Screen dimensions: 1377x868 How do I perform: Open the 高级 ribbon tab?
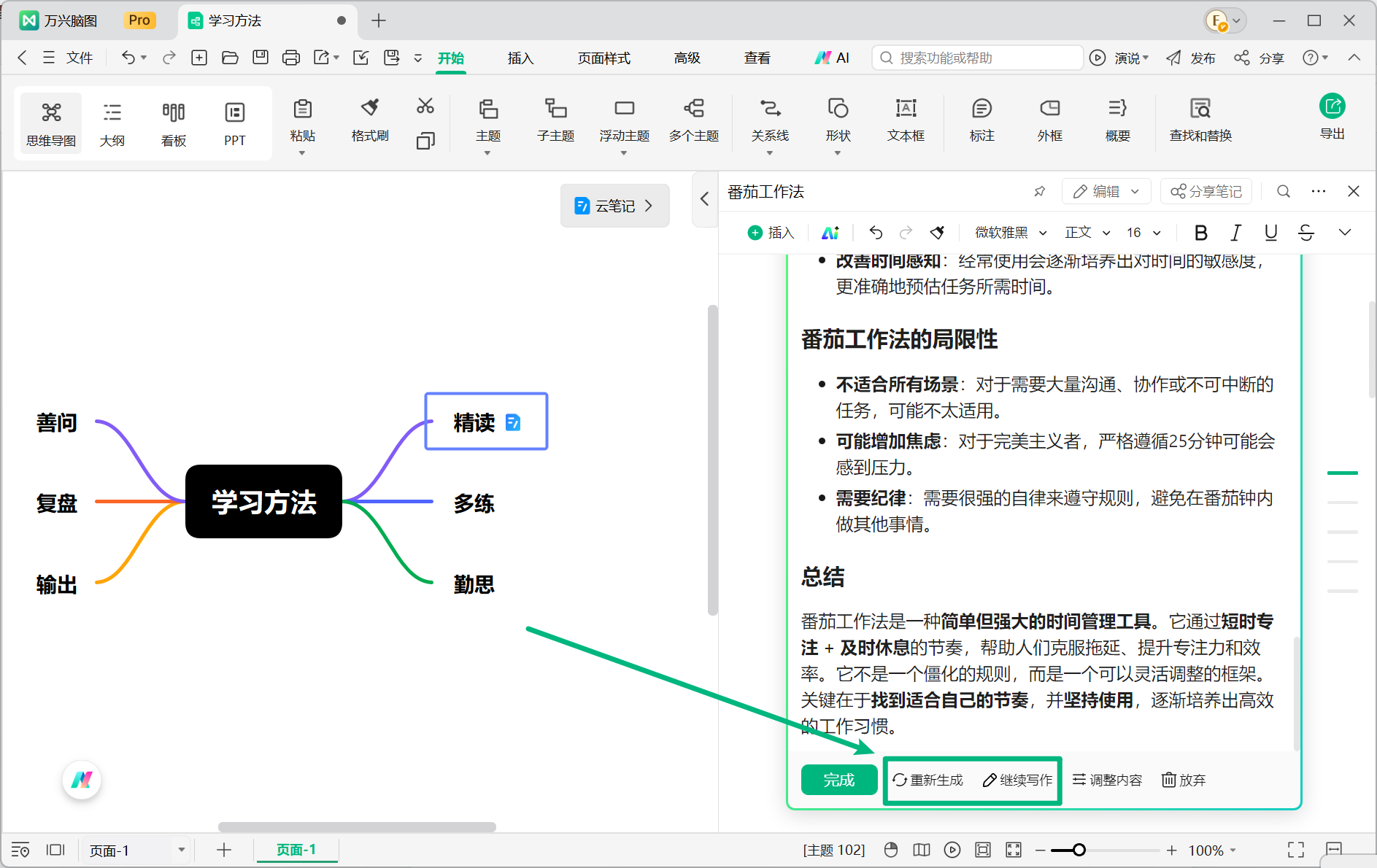687,58
